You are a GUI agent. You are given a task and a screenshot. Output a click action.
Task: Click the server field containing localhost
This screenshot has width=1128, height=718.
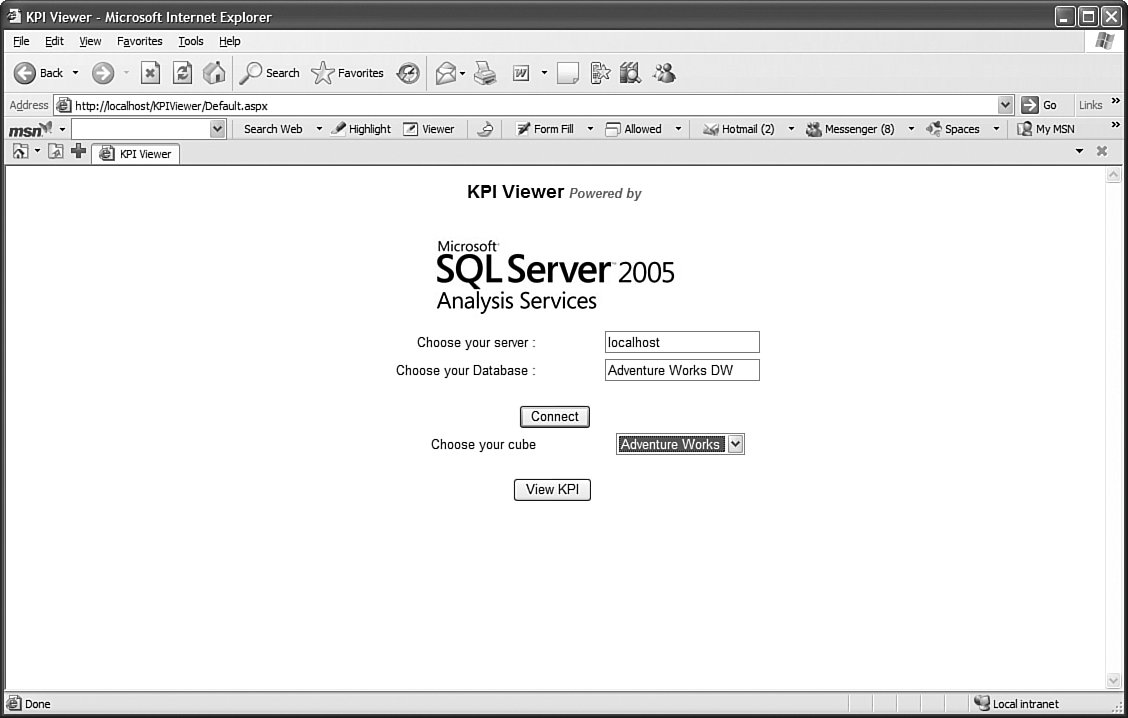tap(682, 342)
